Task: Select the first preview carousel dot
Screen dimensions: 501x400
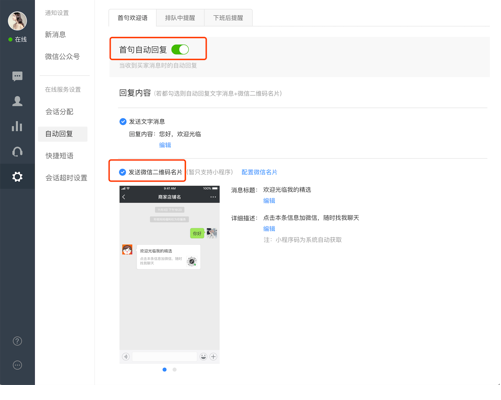Action: point(164,369)
